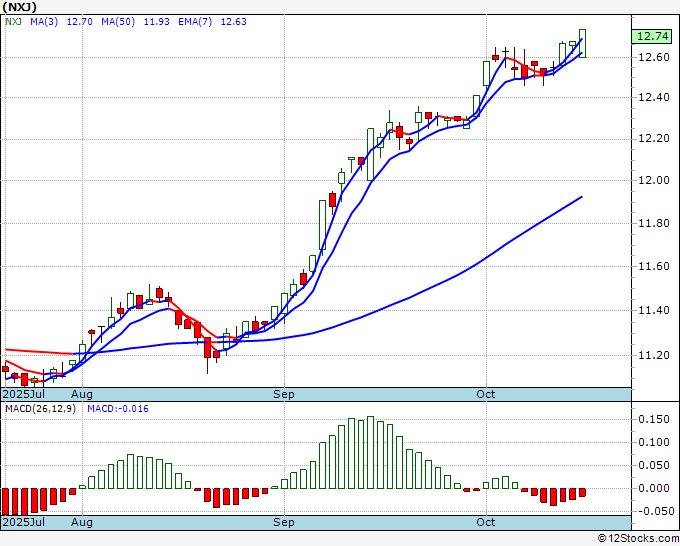Click the 12.40 price axis label
680x546 pixels.
pos(654,97)
